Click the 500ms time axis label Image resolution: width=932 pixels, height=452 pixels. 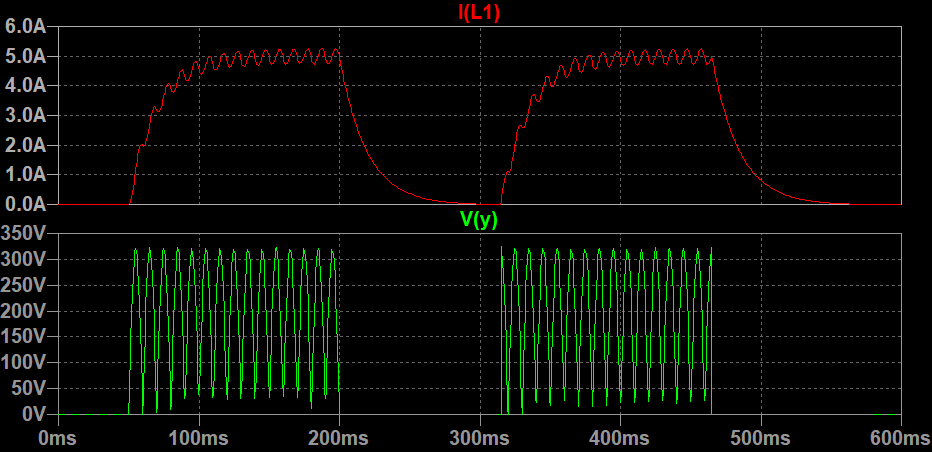pyautogui.click(x=761, y=439)
